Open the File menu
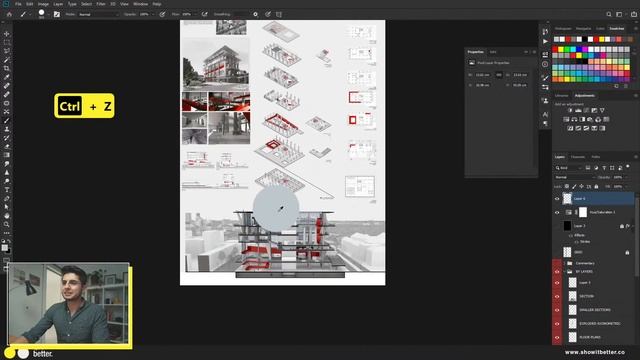 pos(18,4)
